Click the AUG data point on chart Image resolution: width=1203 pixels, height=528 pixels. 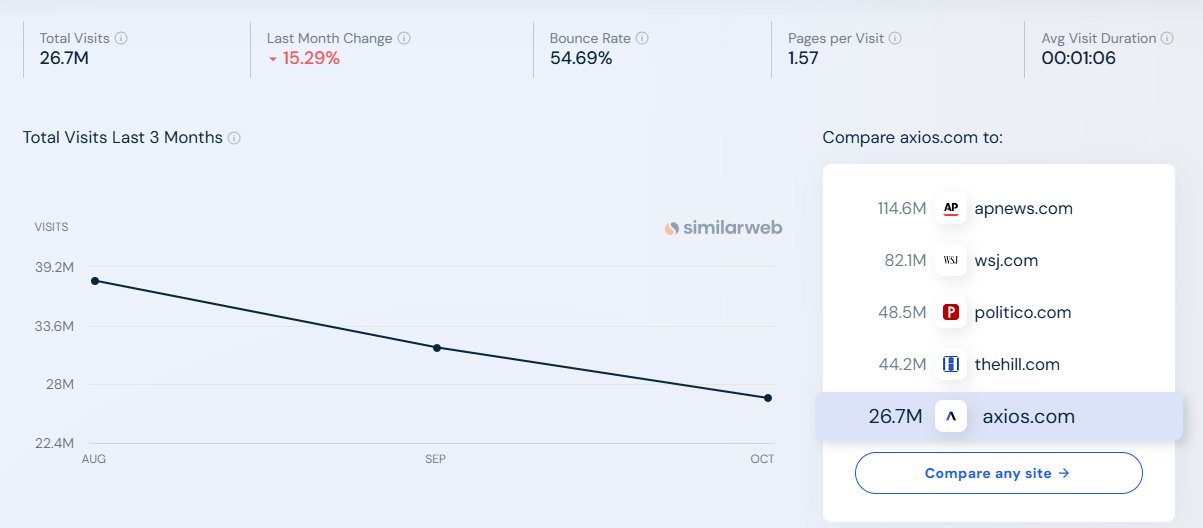pyautogui.click(x=95, y=281)
